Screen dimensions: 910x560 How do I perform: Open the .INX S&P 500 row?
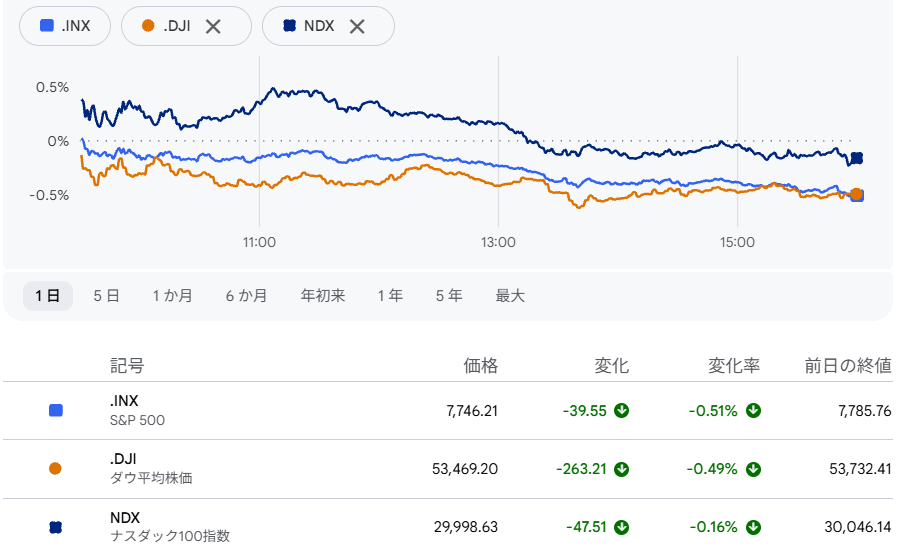coord(447,411)
